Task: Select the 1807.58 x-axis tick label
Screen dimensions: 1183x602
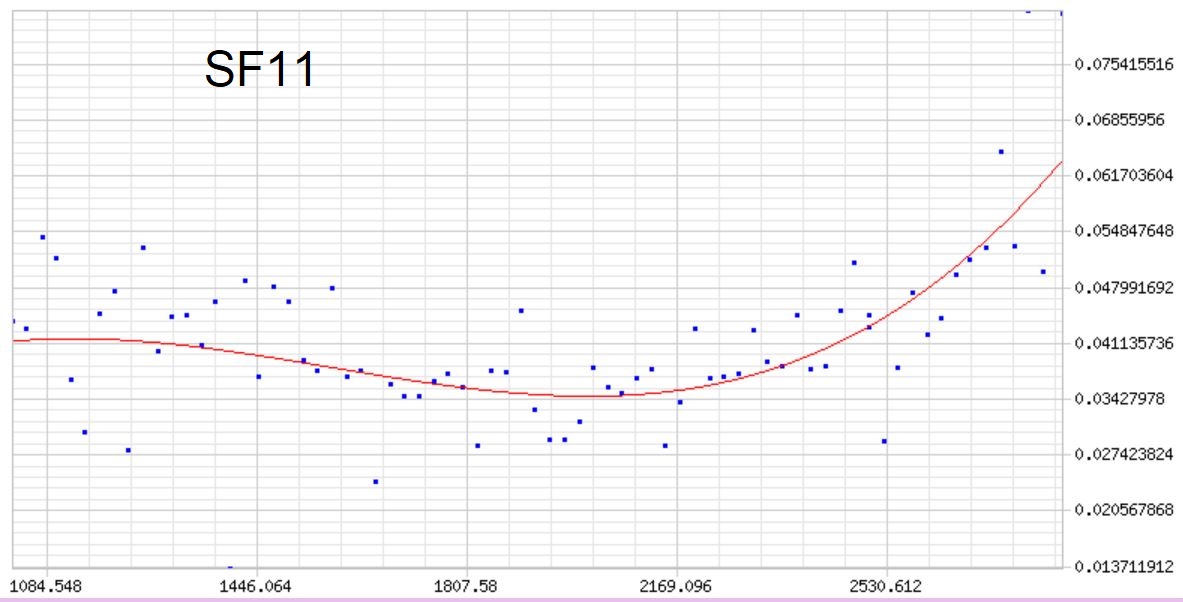Action: point(467,585)
